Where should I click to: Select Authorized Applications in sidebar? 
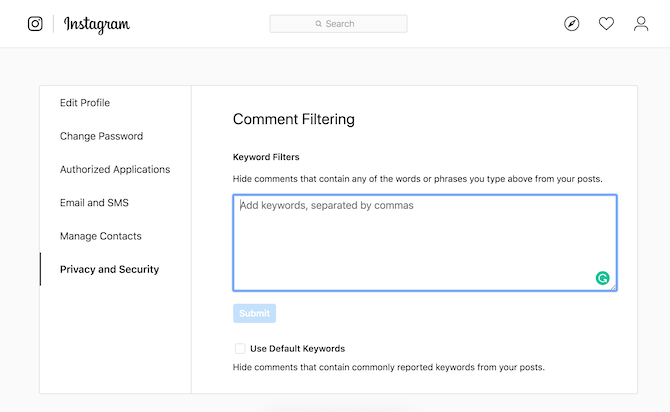(115, 170)
